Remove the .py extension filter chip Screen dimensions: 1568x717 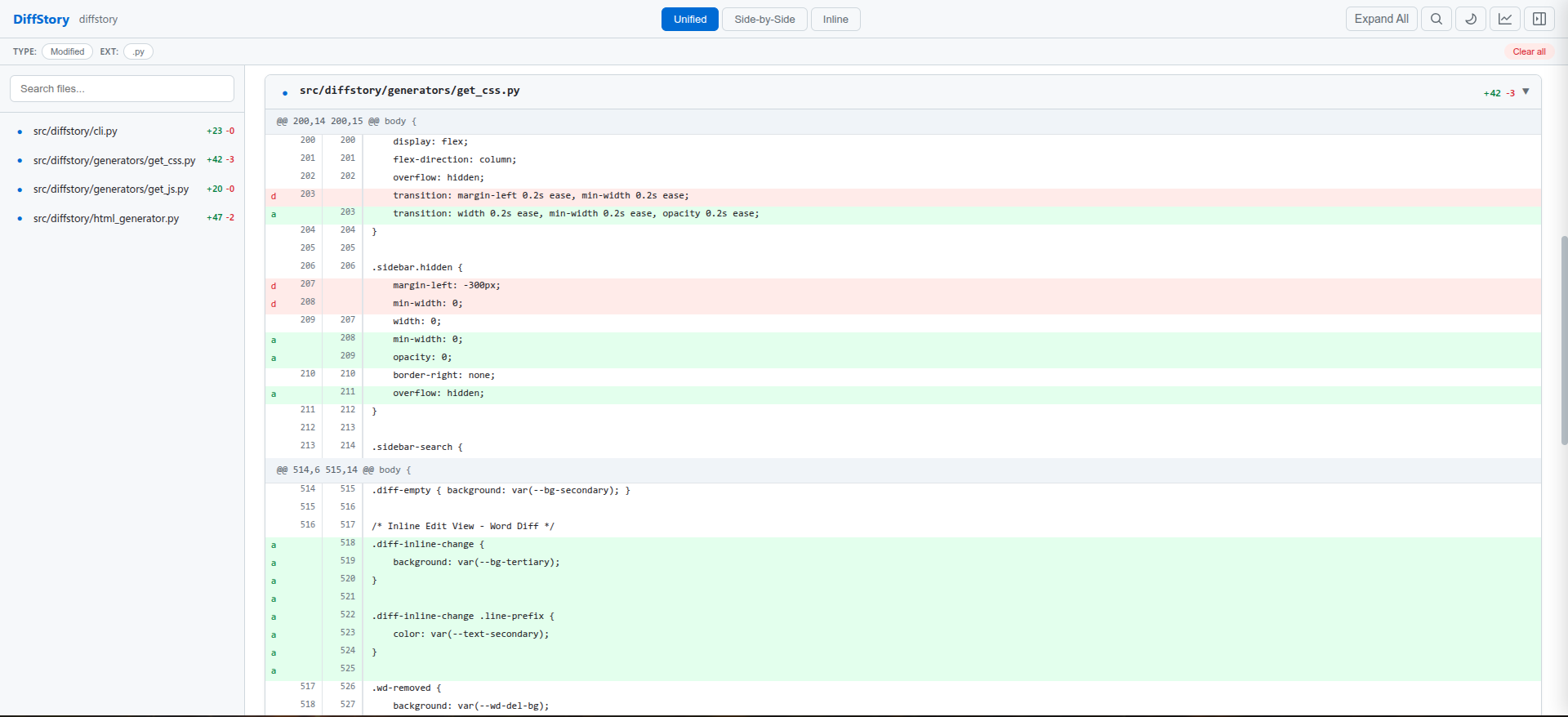[139, 51]
